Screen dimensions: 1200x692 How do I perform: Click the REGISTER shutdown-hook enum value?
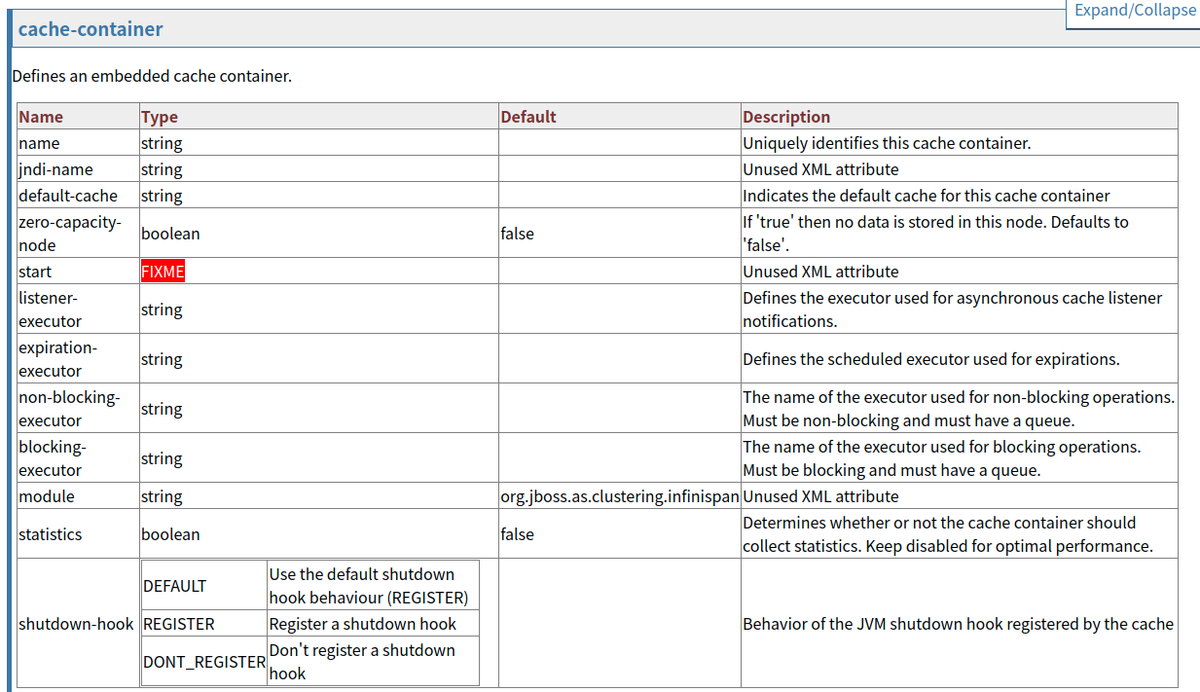(x=179, y=624)
